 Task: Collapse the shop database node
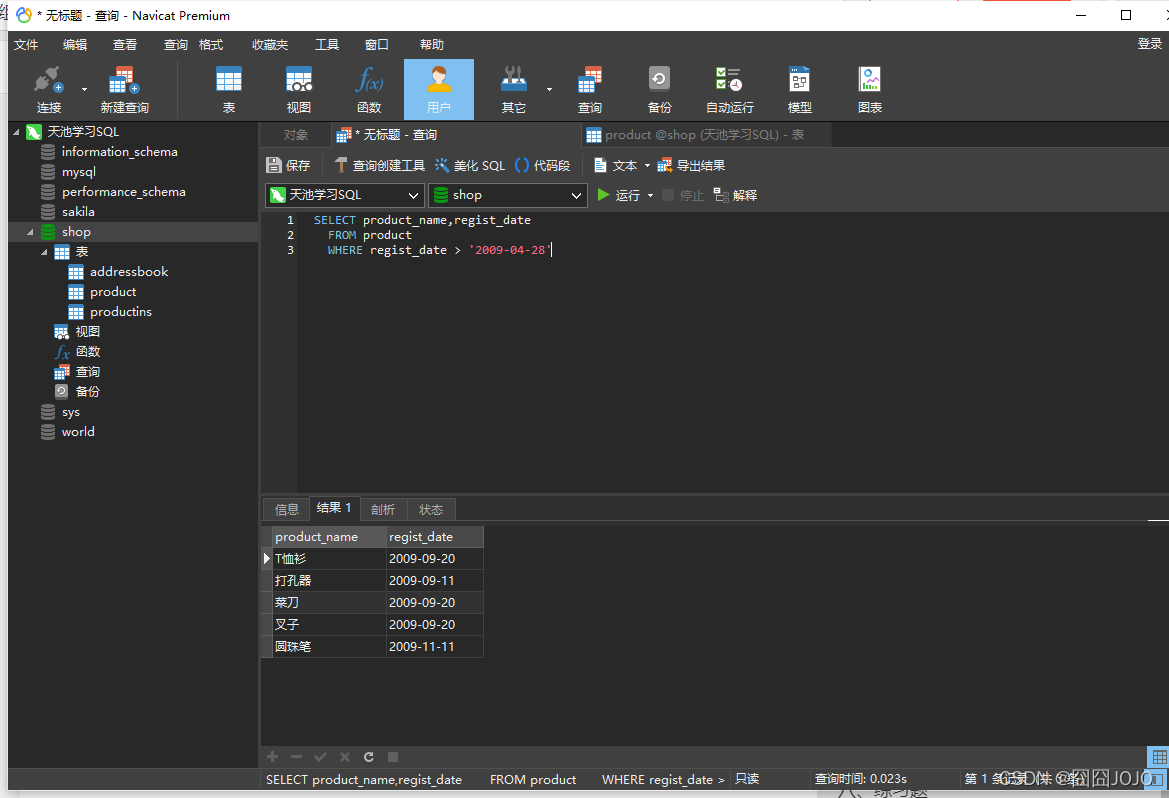31,232
